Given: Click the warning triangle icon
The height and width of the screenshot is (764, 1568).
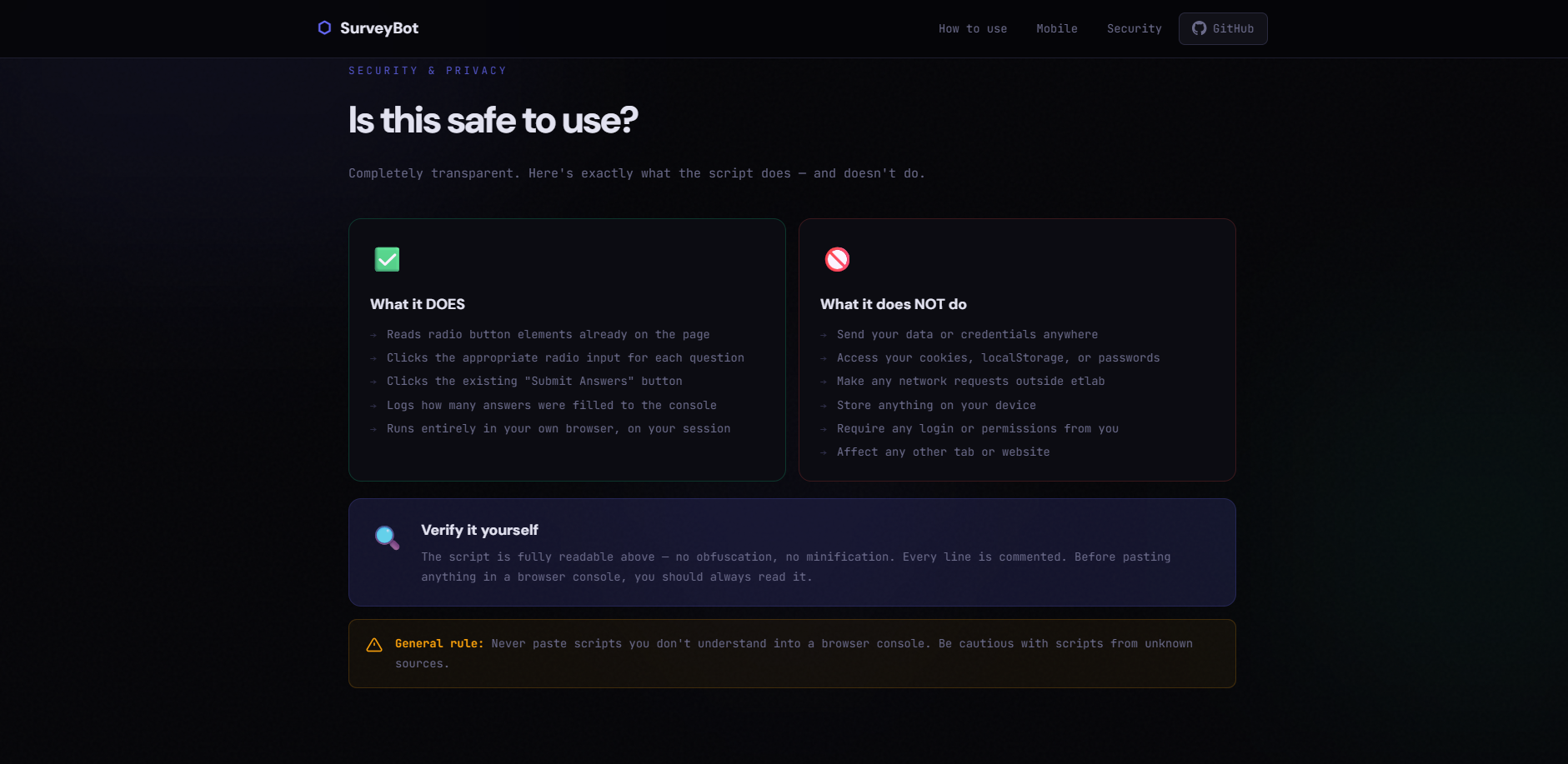Looking at the screenshot, I should 373,643.
